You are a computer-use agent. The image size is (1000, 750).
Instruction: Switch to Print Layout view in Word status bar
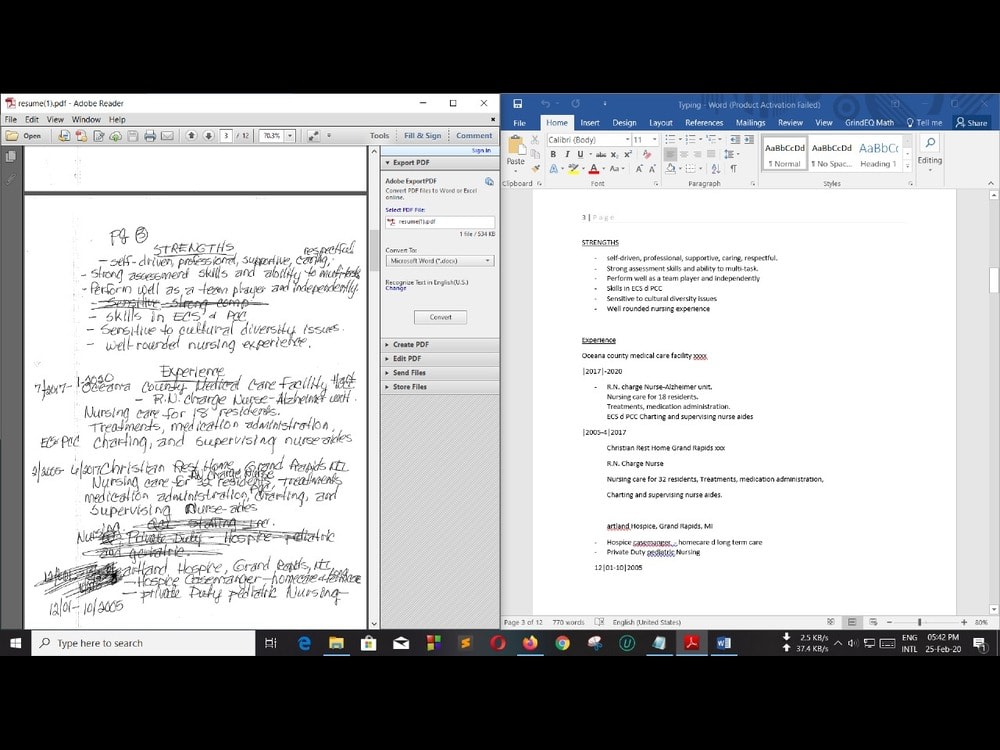tap(851, 622)
